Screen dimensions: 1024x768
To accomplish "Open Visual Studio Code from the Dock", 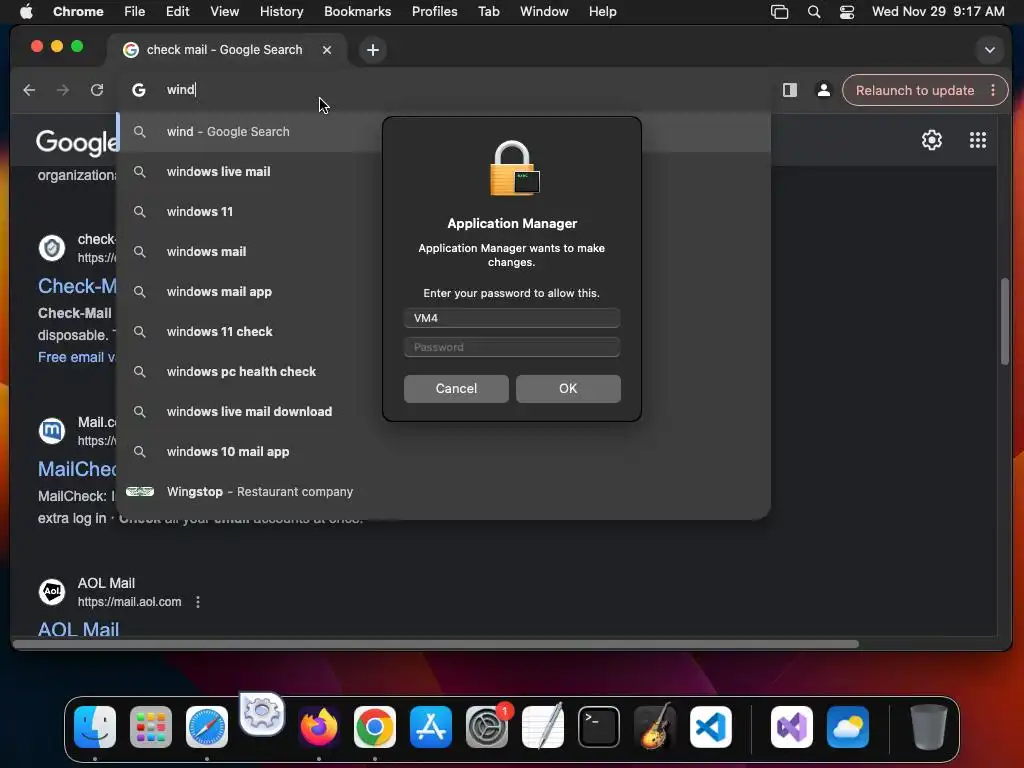I will point(711,727).
